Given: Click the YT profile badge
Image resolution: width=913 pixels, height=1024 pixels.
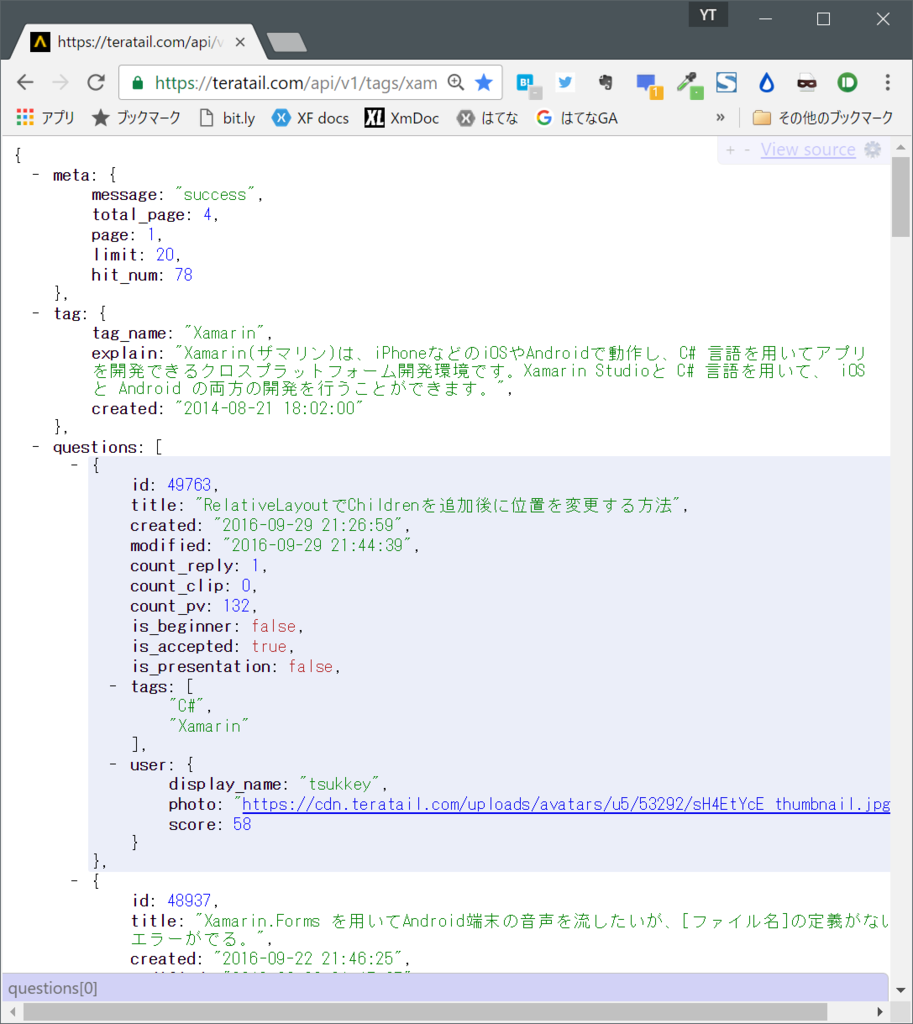Looking at the screenshot, I should click(x=708, y=15).
